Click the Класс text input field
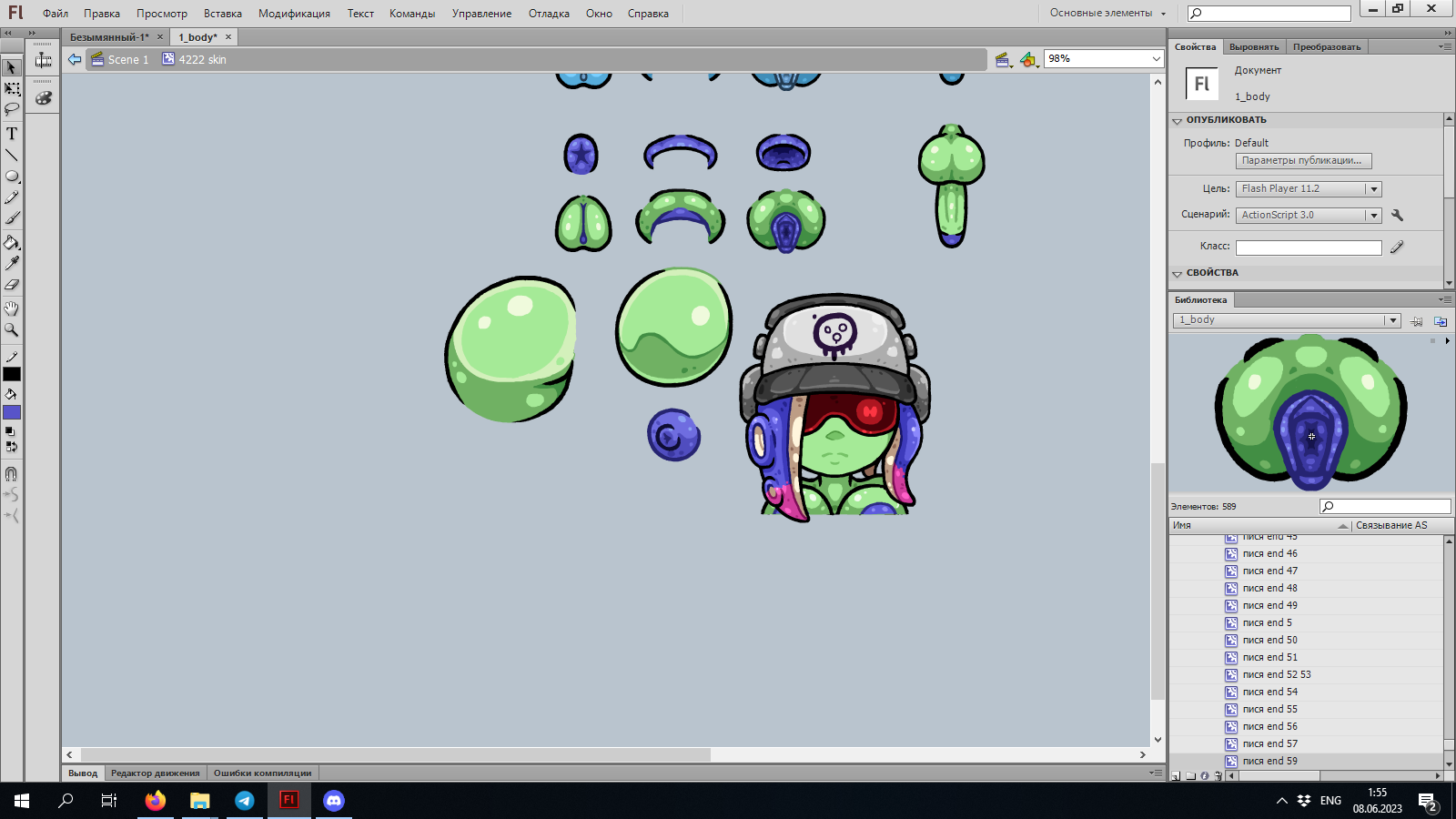 (x=1309, y=248)
